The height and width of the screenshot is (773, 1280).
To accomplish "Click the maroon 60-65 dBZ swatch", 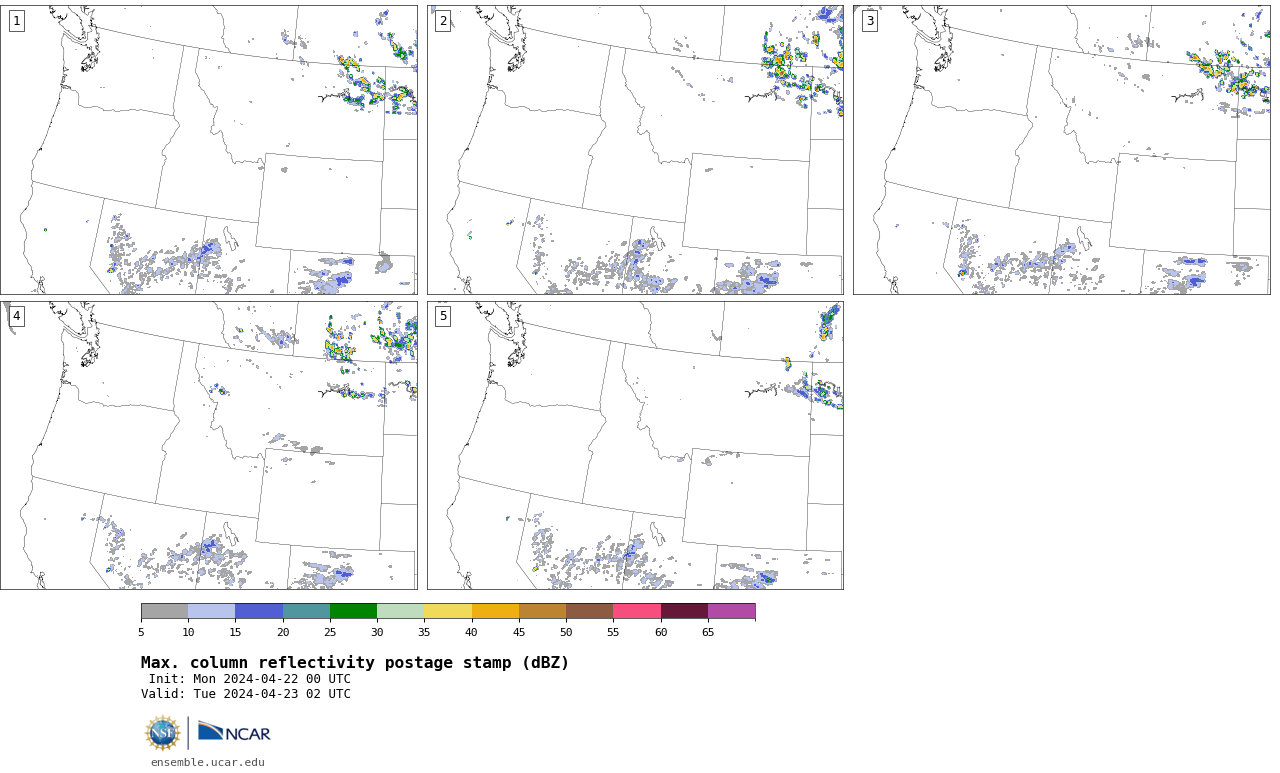I will [684, 611].
